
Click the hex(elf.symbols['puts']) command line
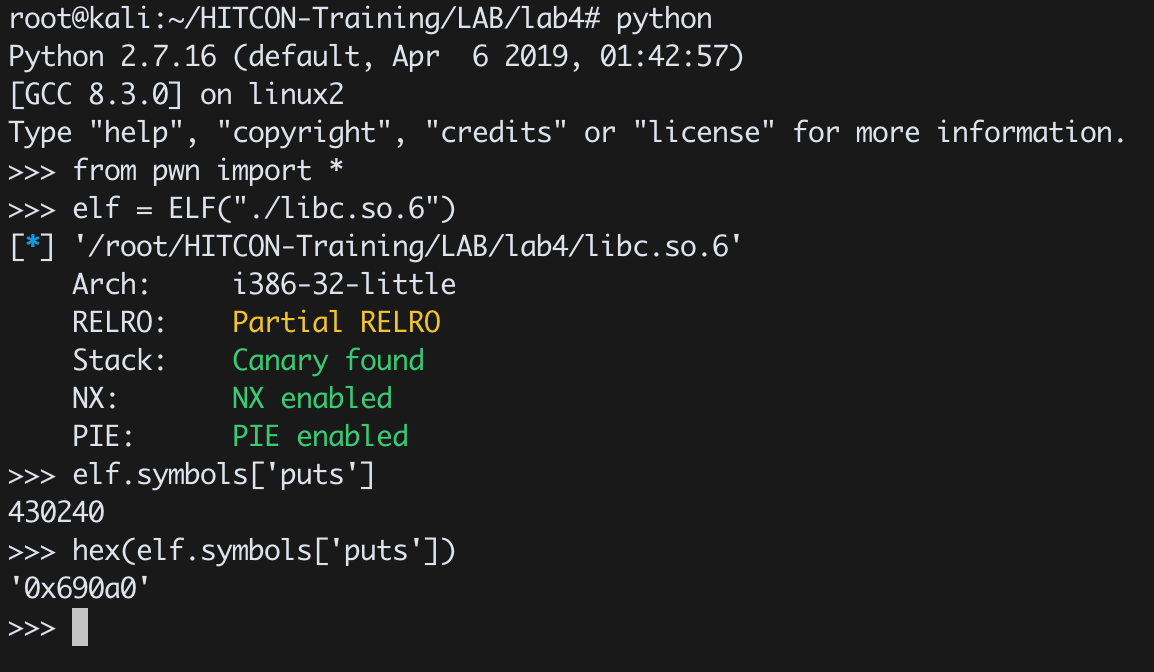[264, 551]
